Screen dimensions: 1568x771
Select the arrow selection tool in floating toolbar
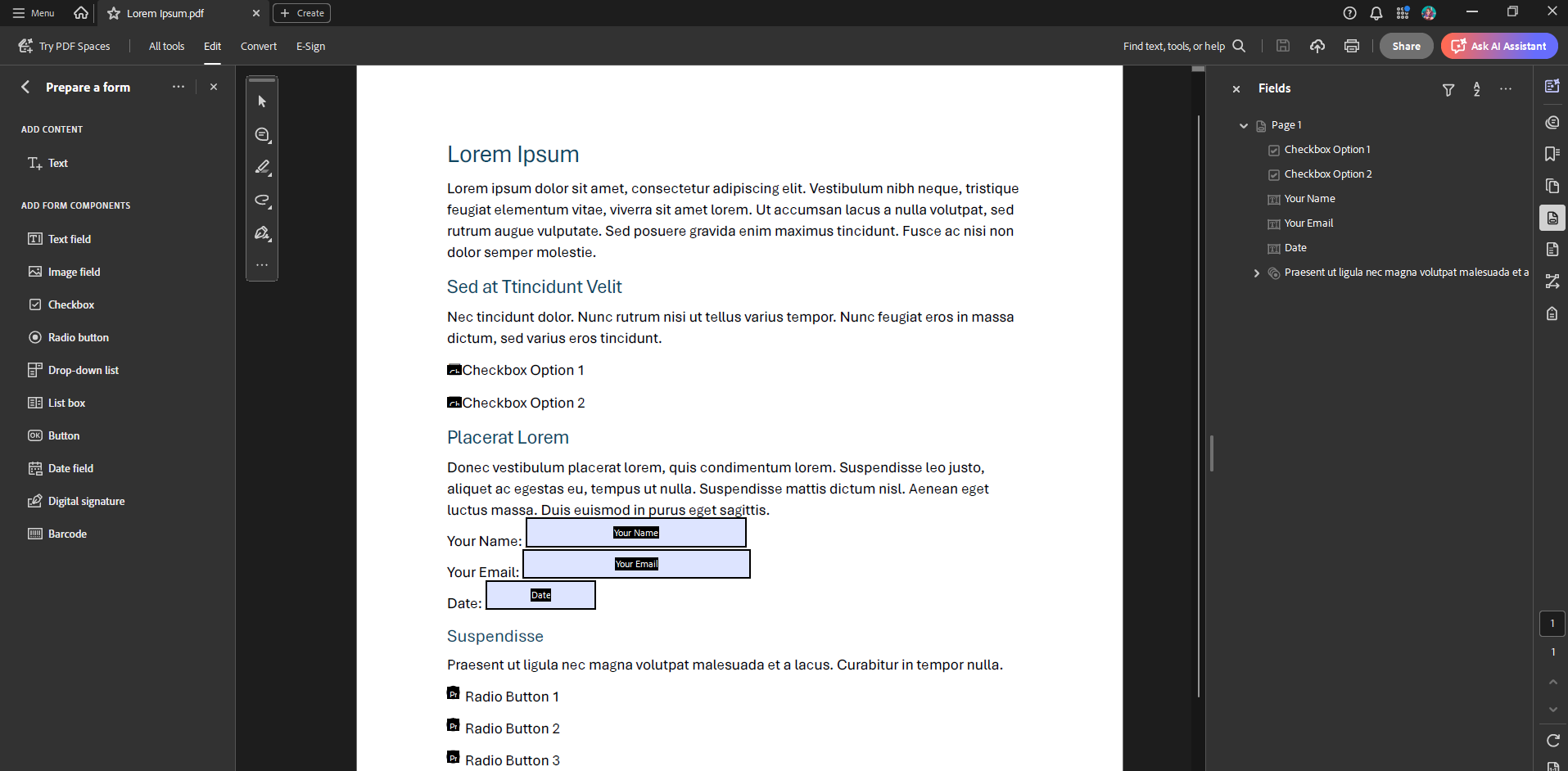point(262,101)
